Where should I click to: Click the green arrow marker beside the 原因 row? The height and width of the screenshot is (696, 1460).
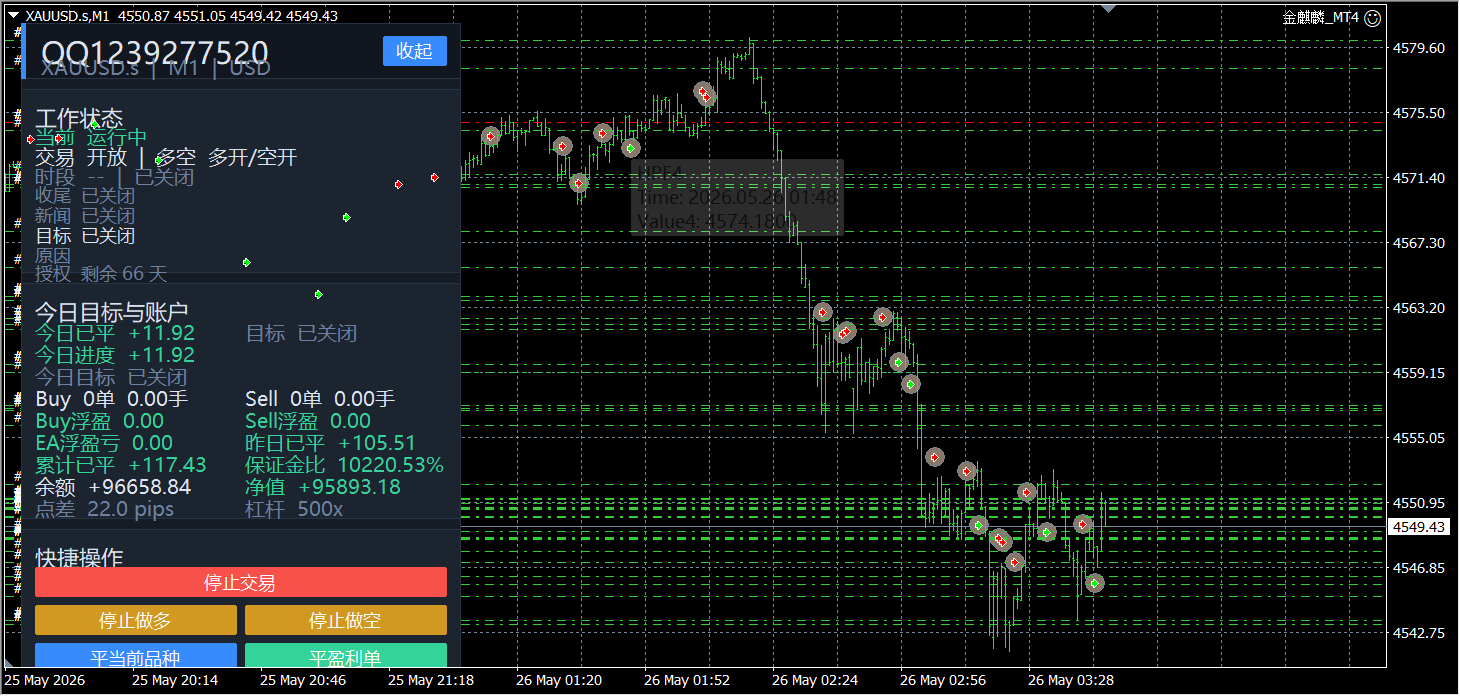(x=246, y=263)
